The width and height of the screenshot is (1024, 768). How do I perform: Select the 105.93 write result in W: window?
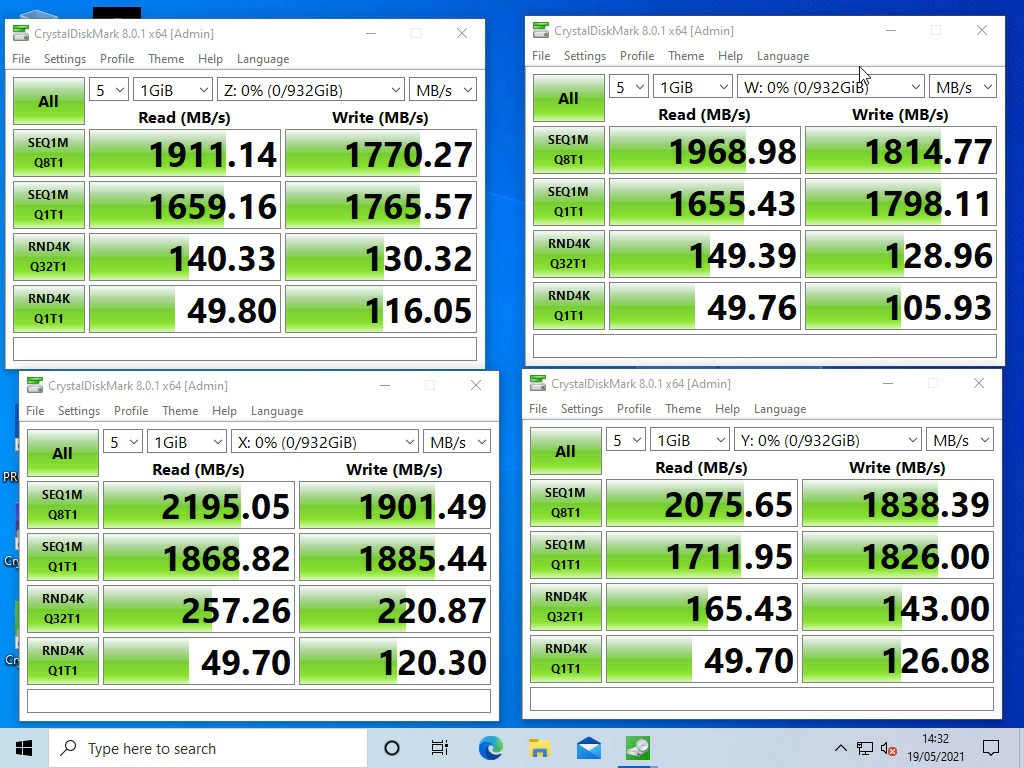[901, 306]
